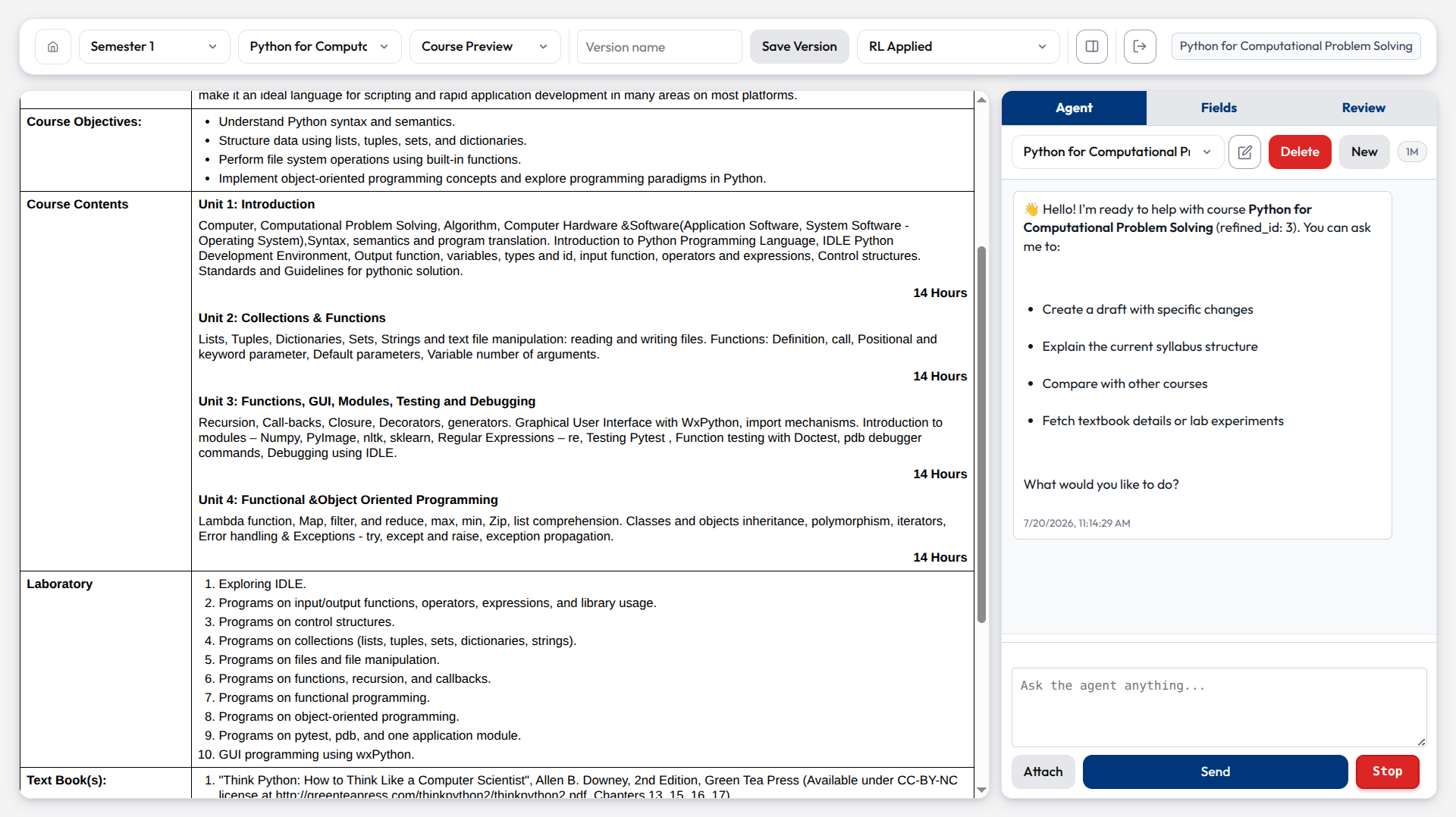Click the document vertical scrollbar thumb

coord(981,434)
